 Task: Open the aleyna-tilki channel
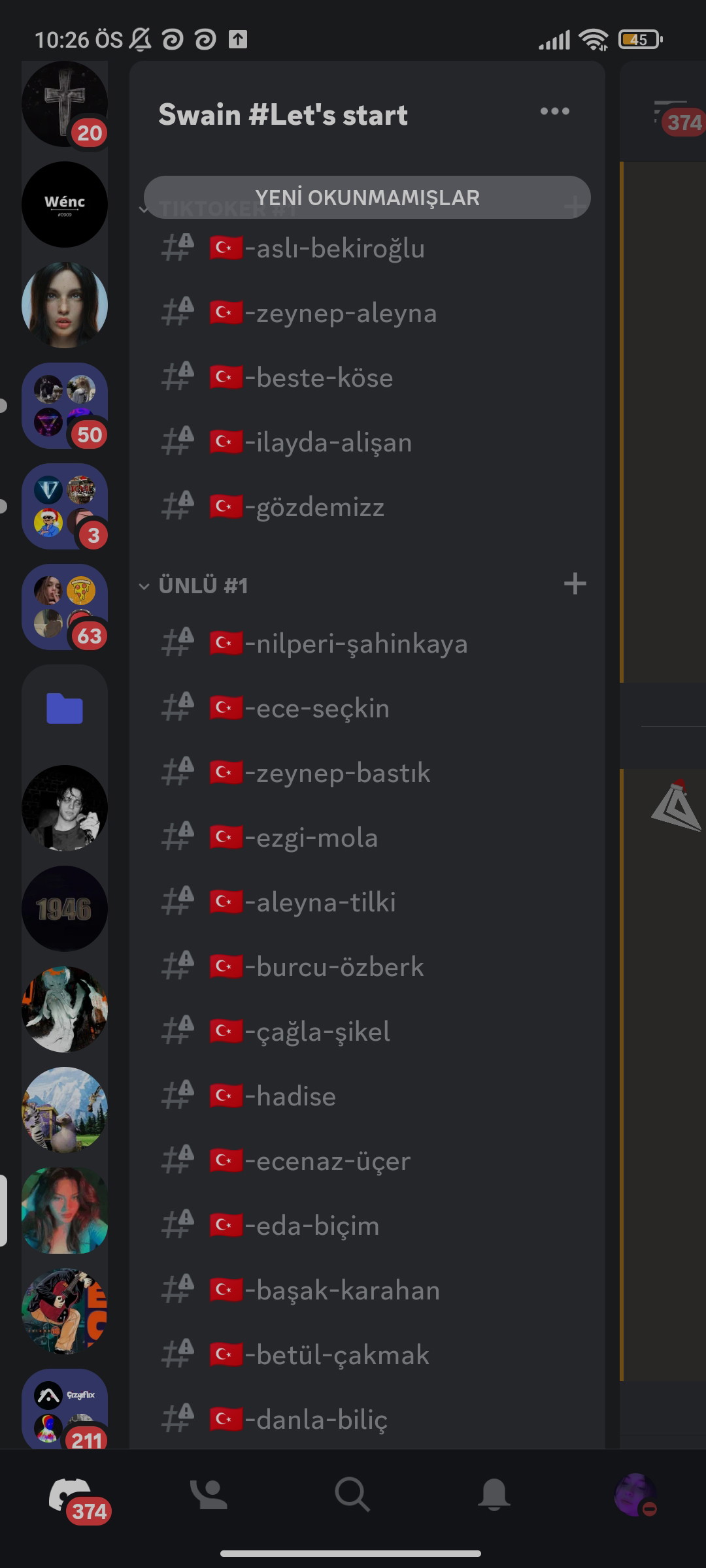[367, 902]
